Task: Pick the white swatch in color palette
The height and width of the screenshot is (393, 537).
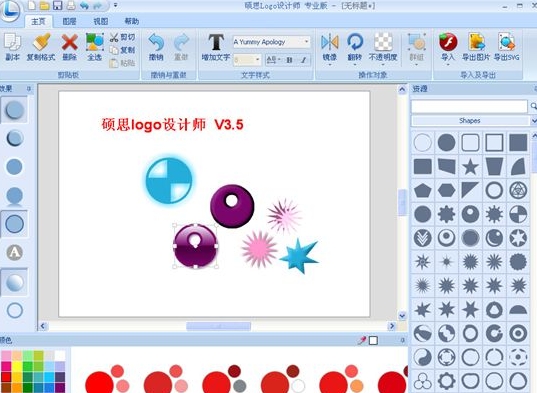Action: click(60, 356)
